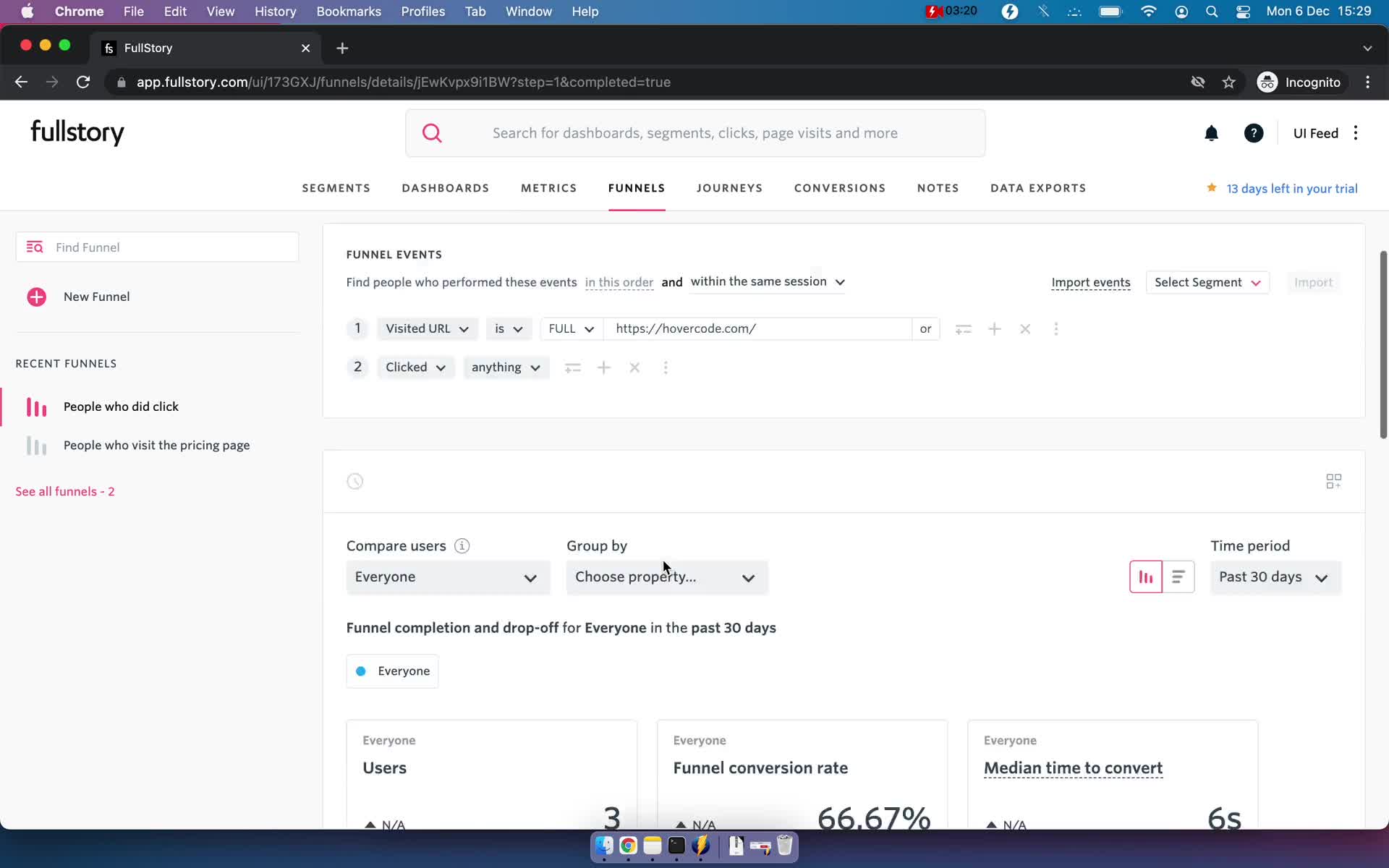The image size is (1389, 868).
Task: Expand the 'Compare users' Everyone dropdown
Action: pyautogui.click(x=446, y=576)
